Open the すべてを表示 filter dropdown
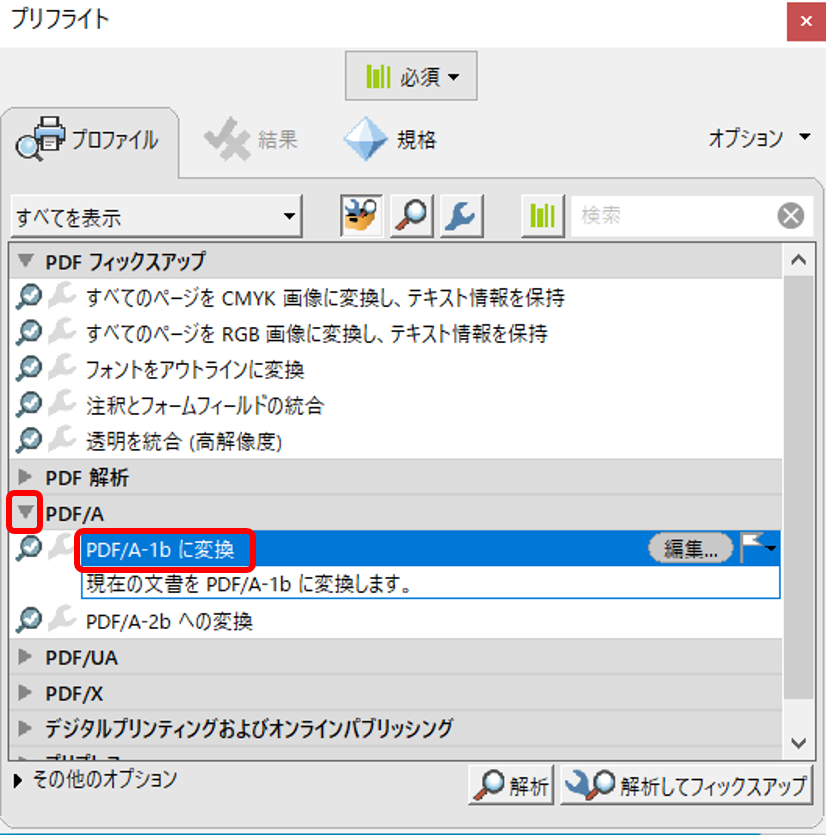This screenshot has width=826, height=835. coord(155,216)
